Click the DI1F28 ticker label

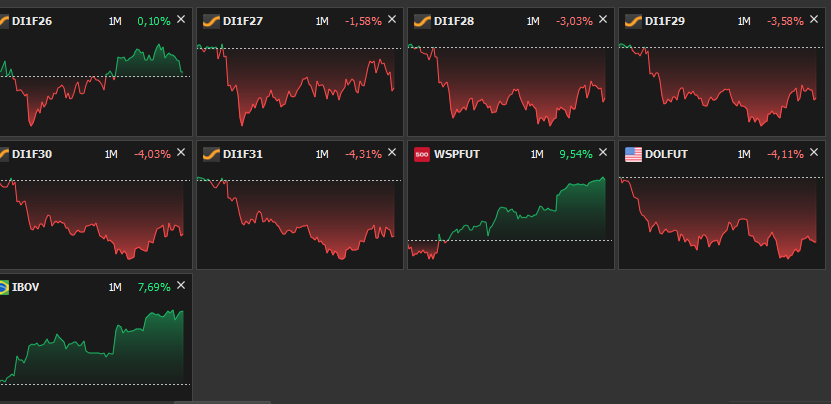tap(455, 21)
